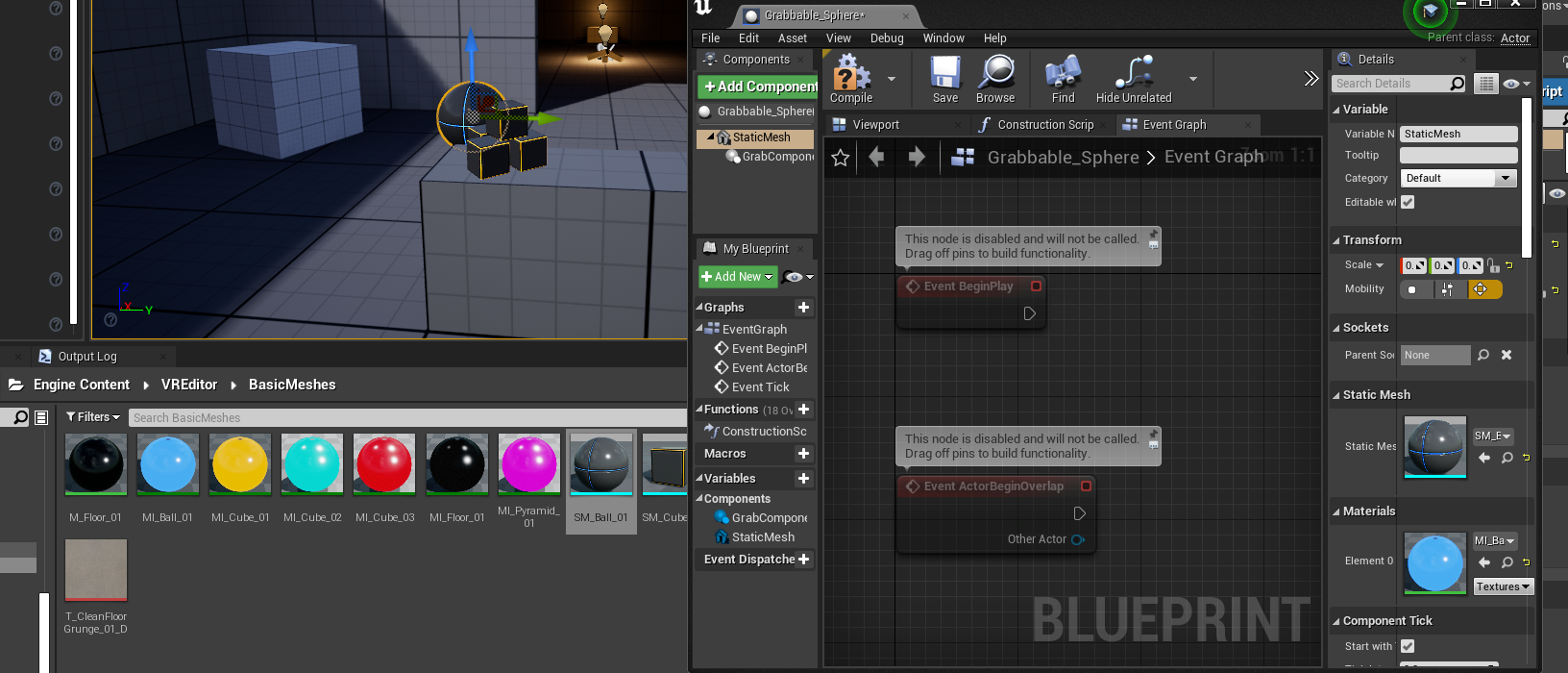Screen dimensions: 1568x673
Task: Toggle the Editable when inherited checkbox
Action: click(1408, 202)
